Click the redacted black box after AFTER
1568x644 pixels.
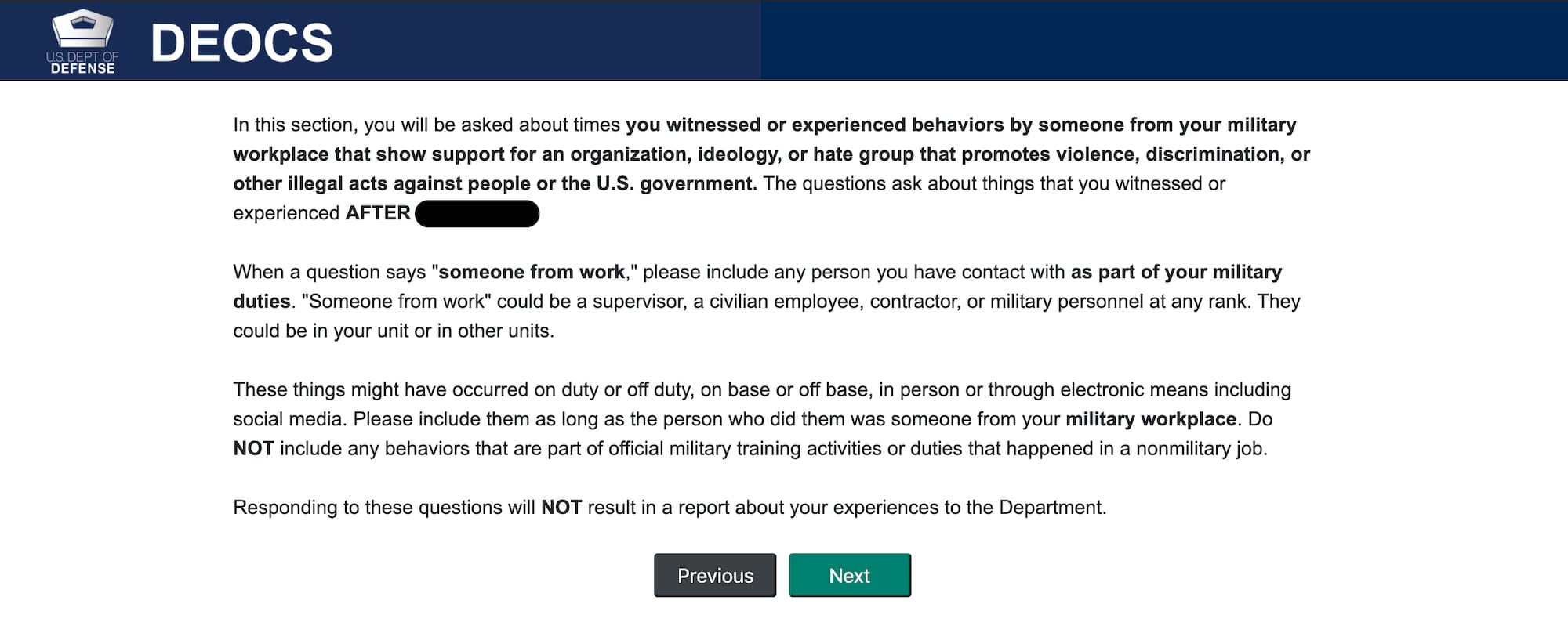pos(478,212)
